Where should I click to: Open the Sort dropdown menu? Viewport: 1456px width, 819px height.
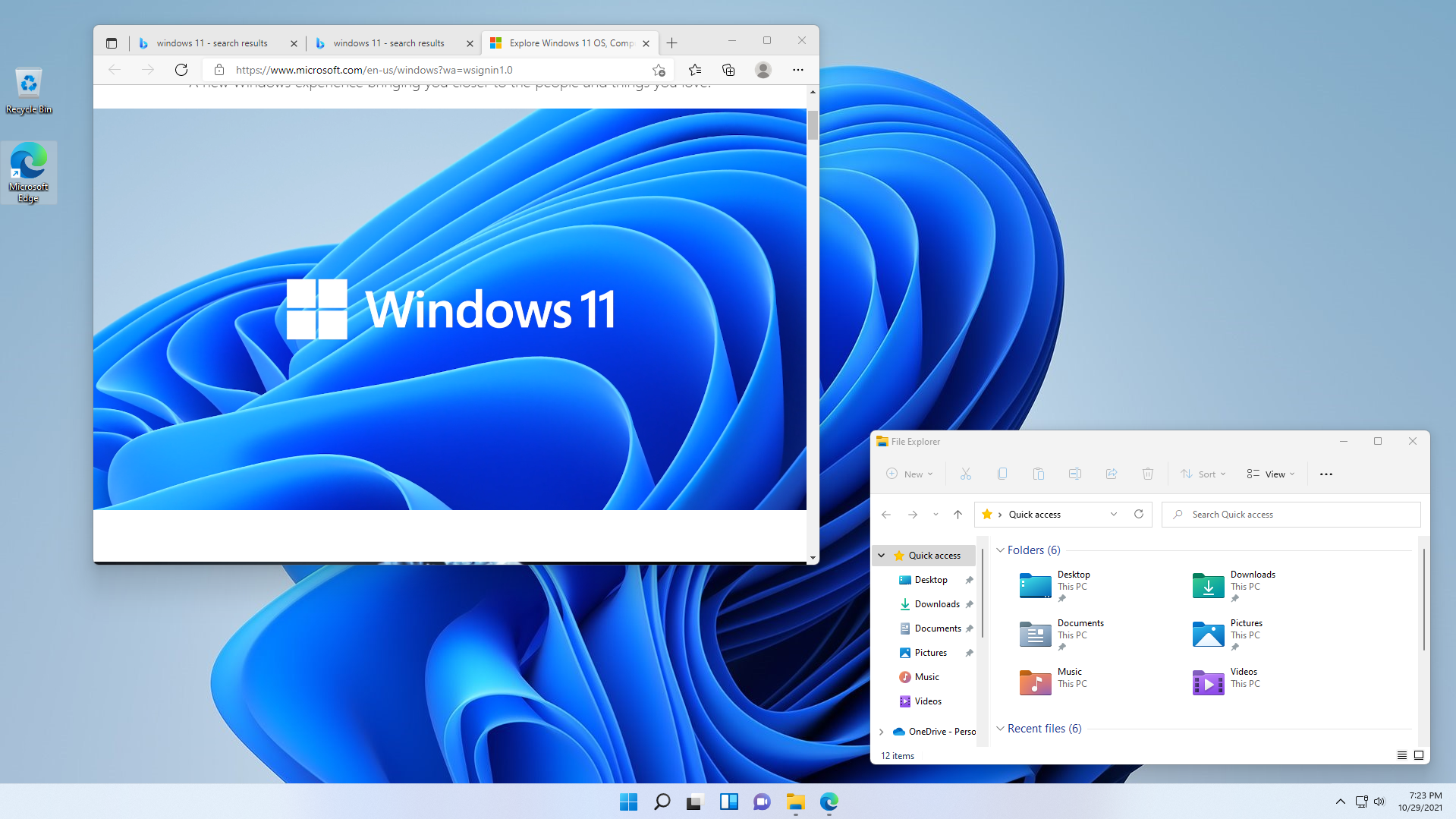coord(1203,473)
